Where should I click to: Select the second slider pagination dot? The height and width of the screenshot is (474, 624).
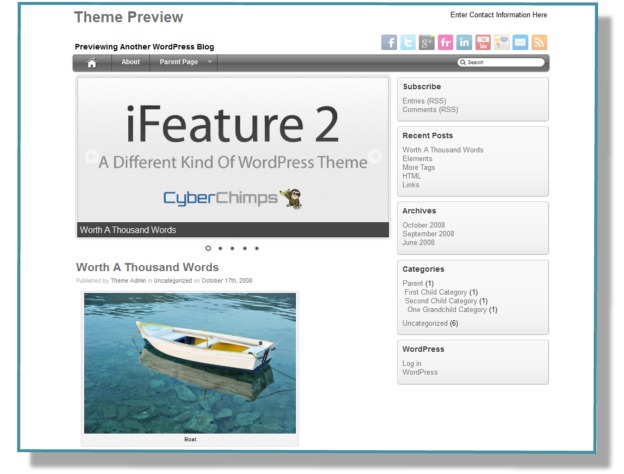pyautogui.click(x=220, y=248)
